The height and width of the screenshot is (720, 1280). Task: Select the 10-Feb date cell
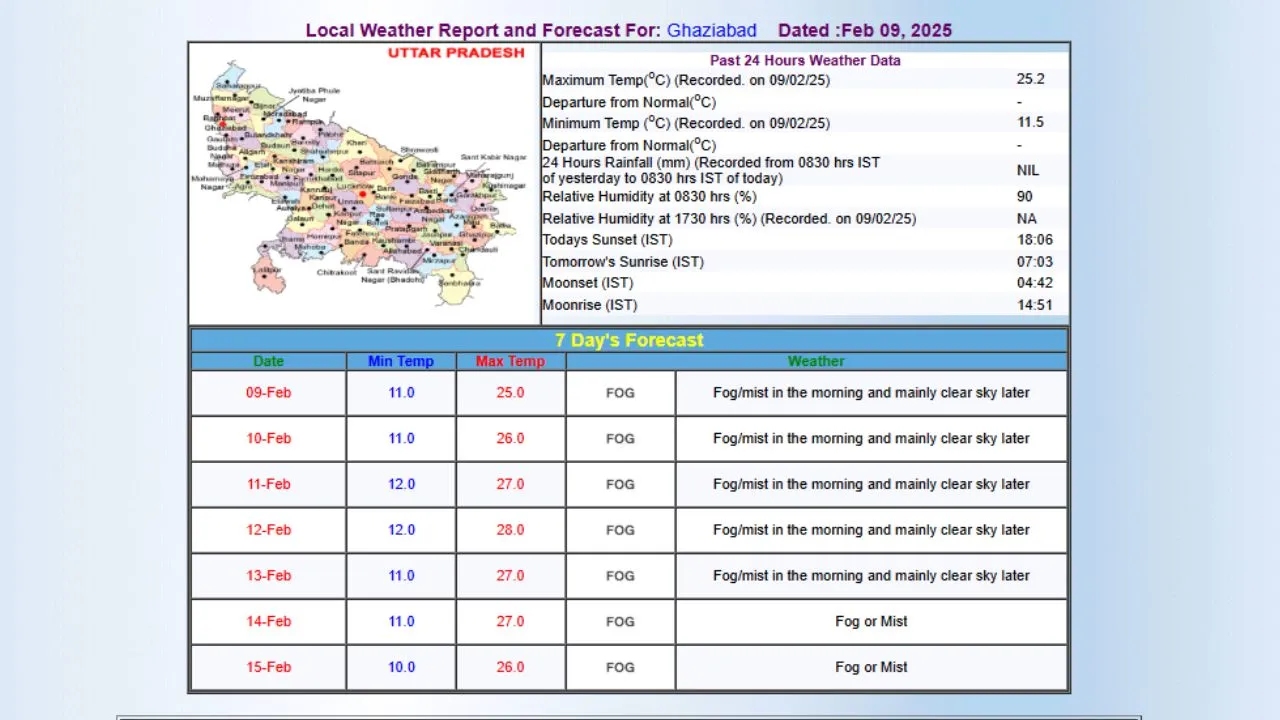[268, 439]
